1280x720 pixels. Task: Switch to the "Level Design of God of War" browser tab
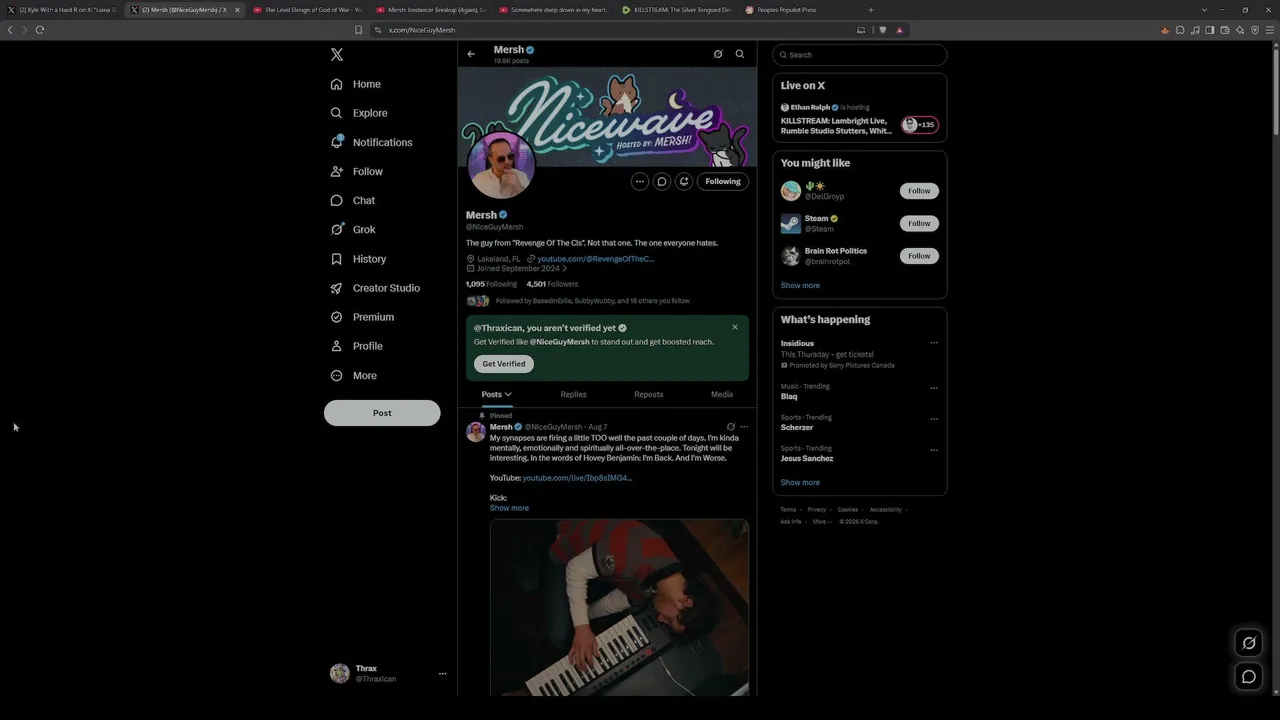pyautogui.click(x=307, y=10)
